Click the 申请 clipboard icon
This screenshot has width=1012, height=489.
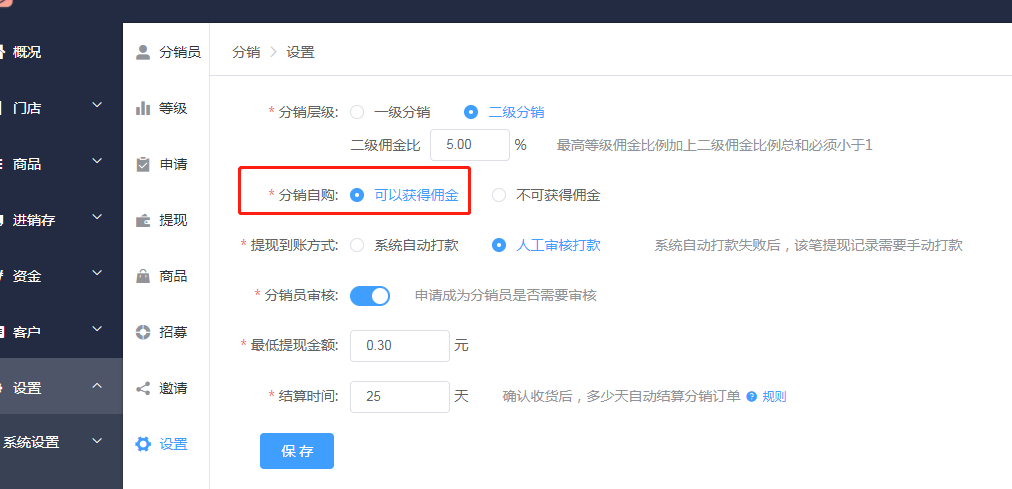pos(143,165)
